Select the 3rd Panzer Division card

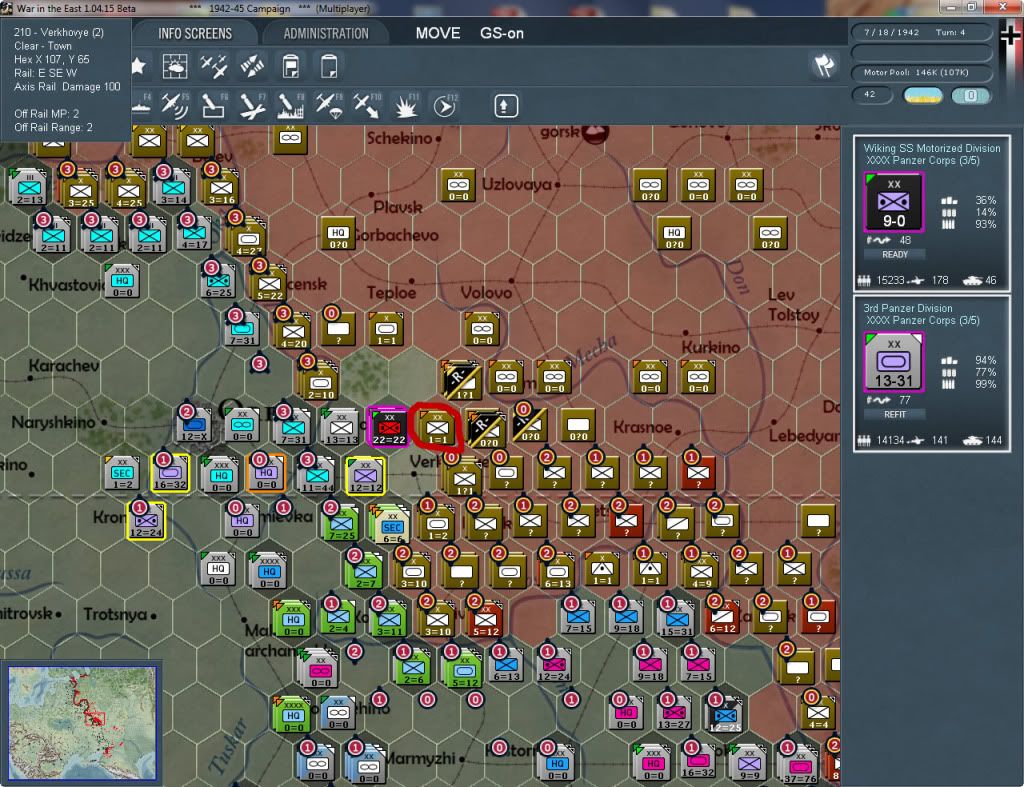(x=932, y=373)
